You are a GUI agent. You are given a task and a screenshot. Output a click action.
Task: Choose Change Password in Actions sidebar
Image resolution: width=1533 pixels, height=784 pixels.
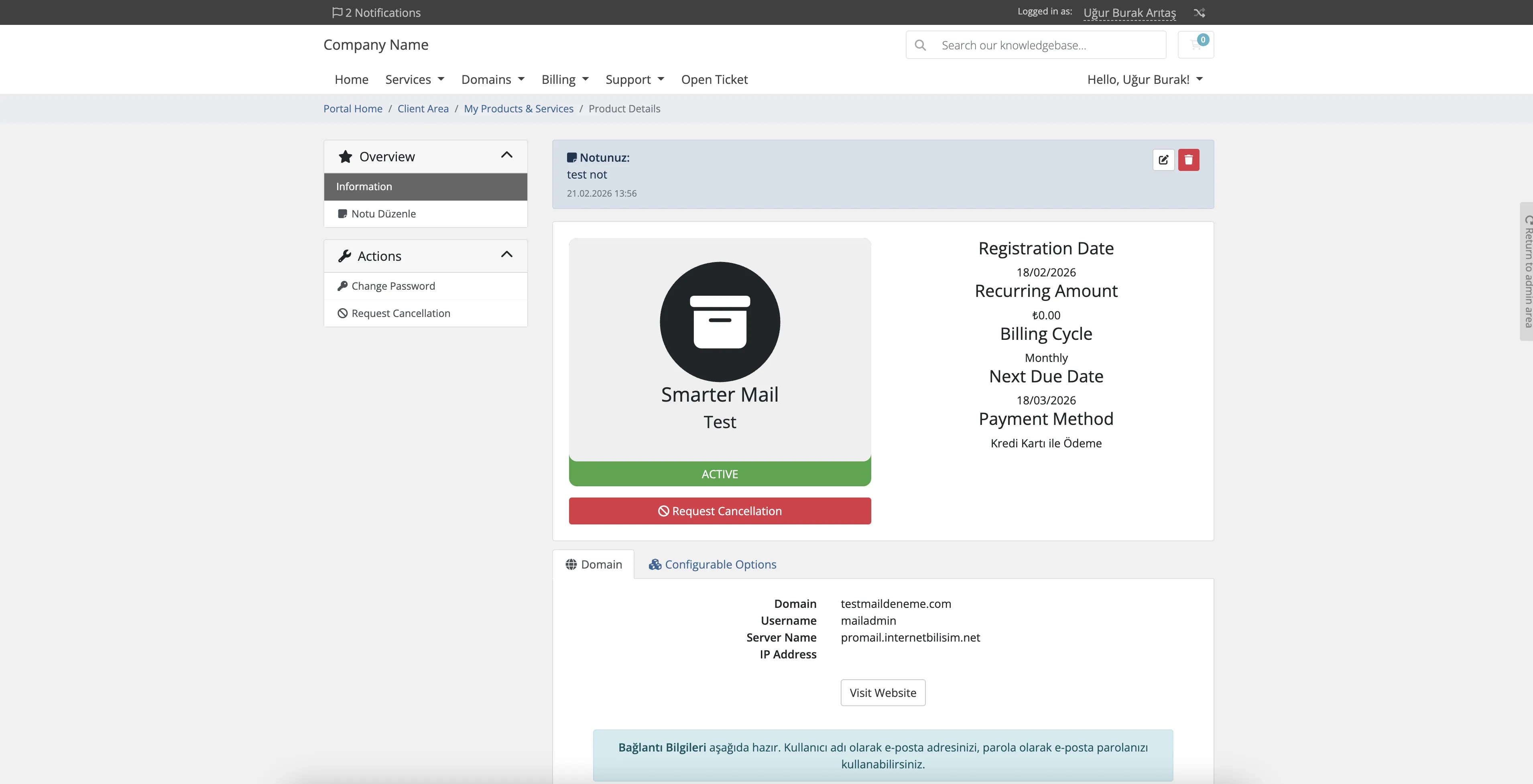[x=425, y=286]
